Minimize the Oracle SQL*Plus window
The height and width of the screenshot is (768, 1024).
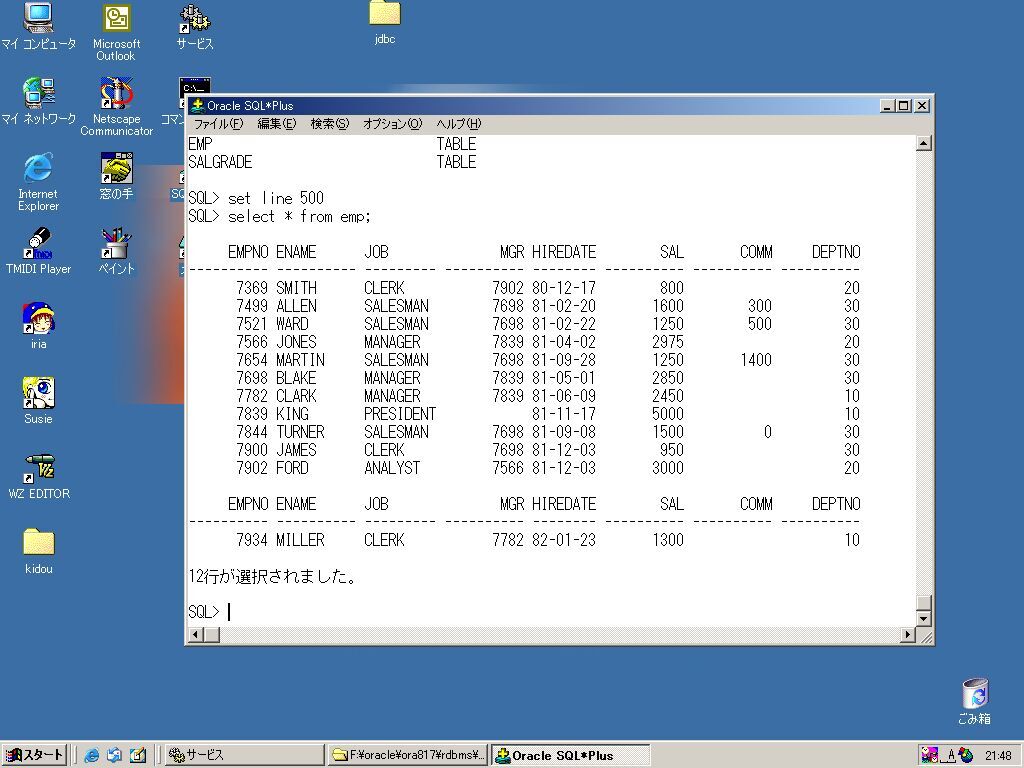click(x=887, y=106)
